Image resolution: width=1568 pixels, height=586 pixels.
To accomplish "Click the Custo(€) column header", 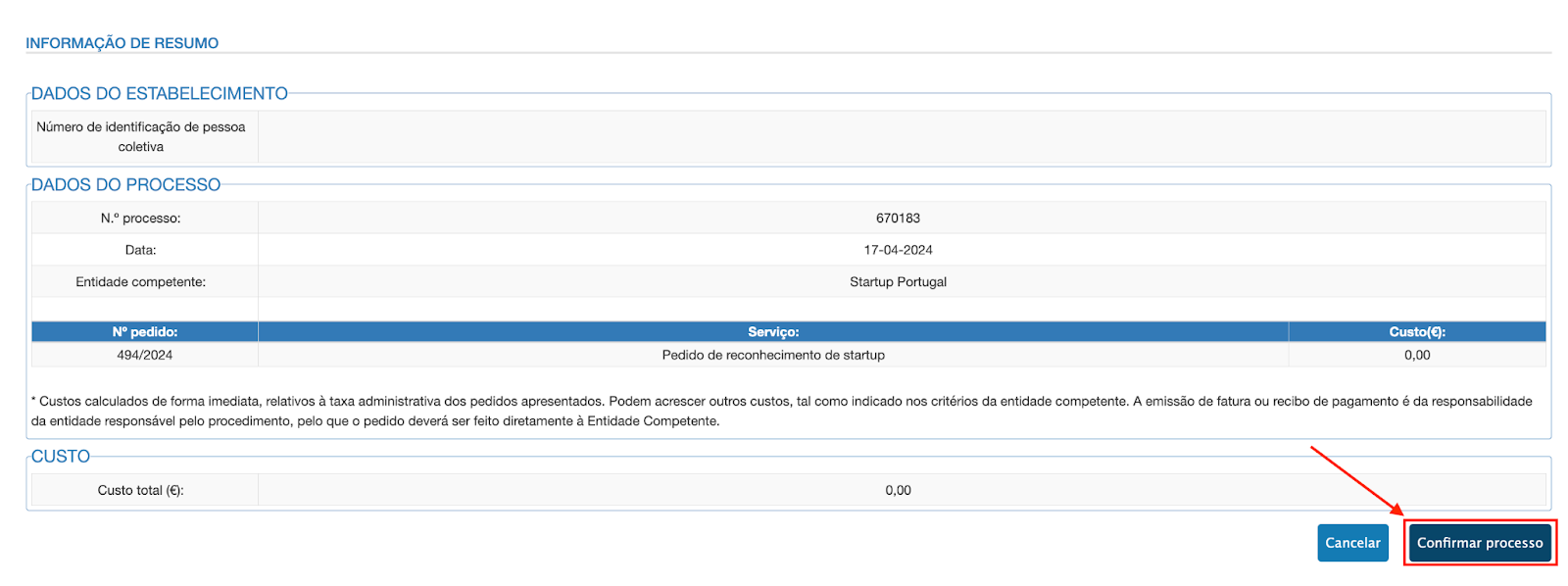I will coord(1417,332).
